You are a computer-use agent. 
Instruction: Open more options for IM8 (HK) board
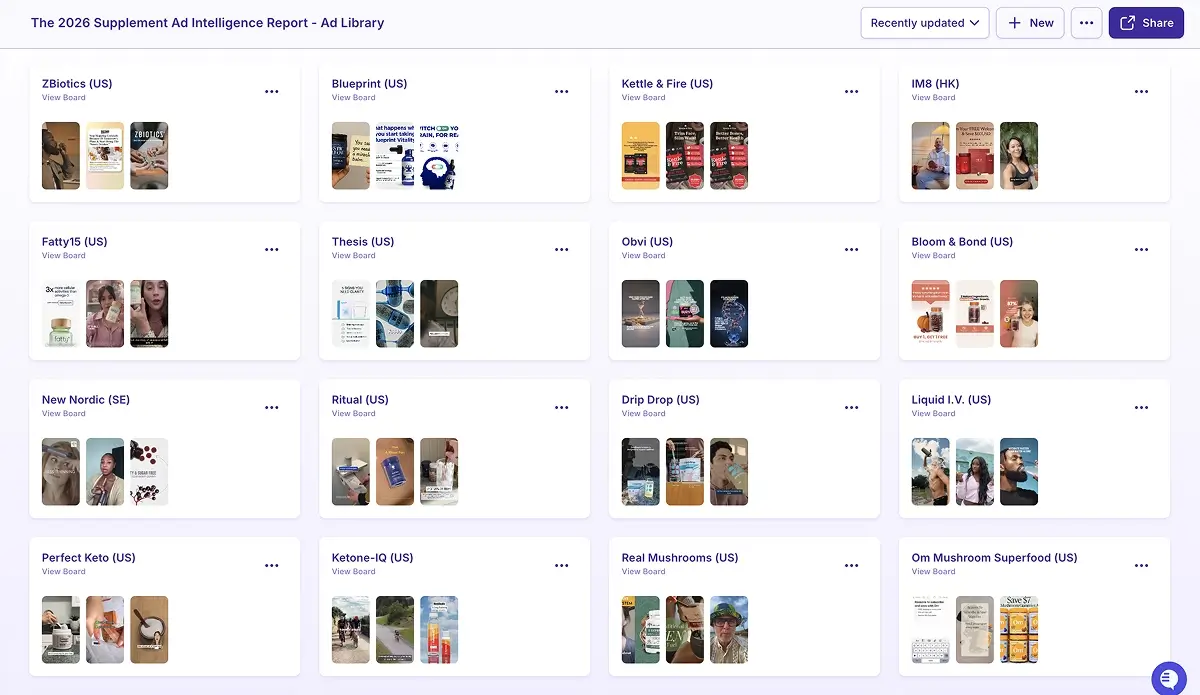[x=1142, y=91]
